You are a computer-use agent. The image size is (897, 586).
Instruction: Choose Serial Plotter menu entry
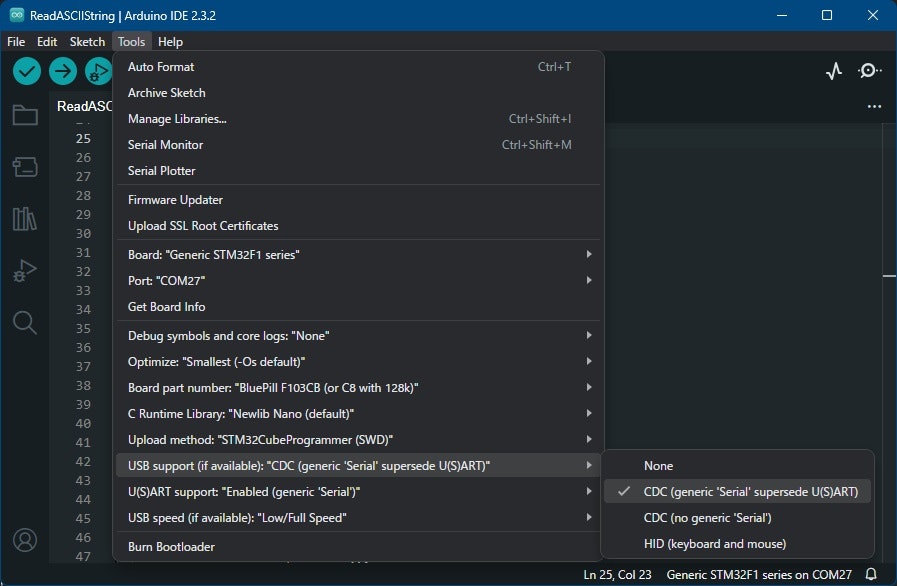[359, 171]
